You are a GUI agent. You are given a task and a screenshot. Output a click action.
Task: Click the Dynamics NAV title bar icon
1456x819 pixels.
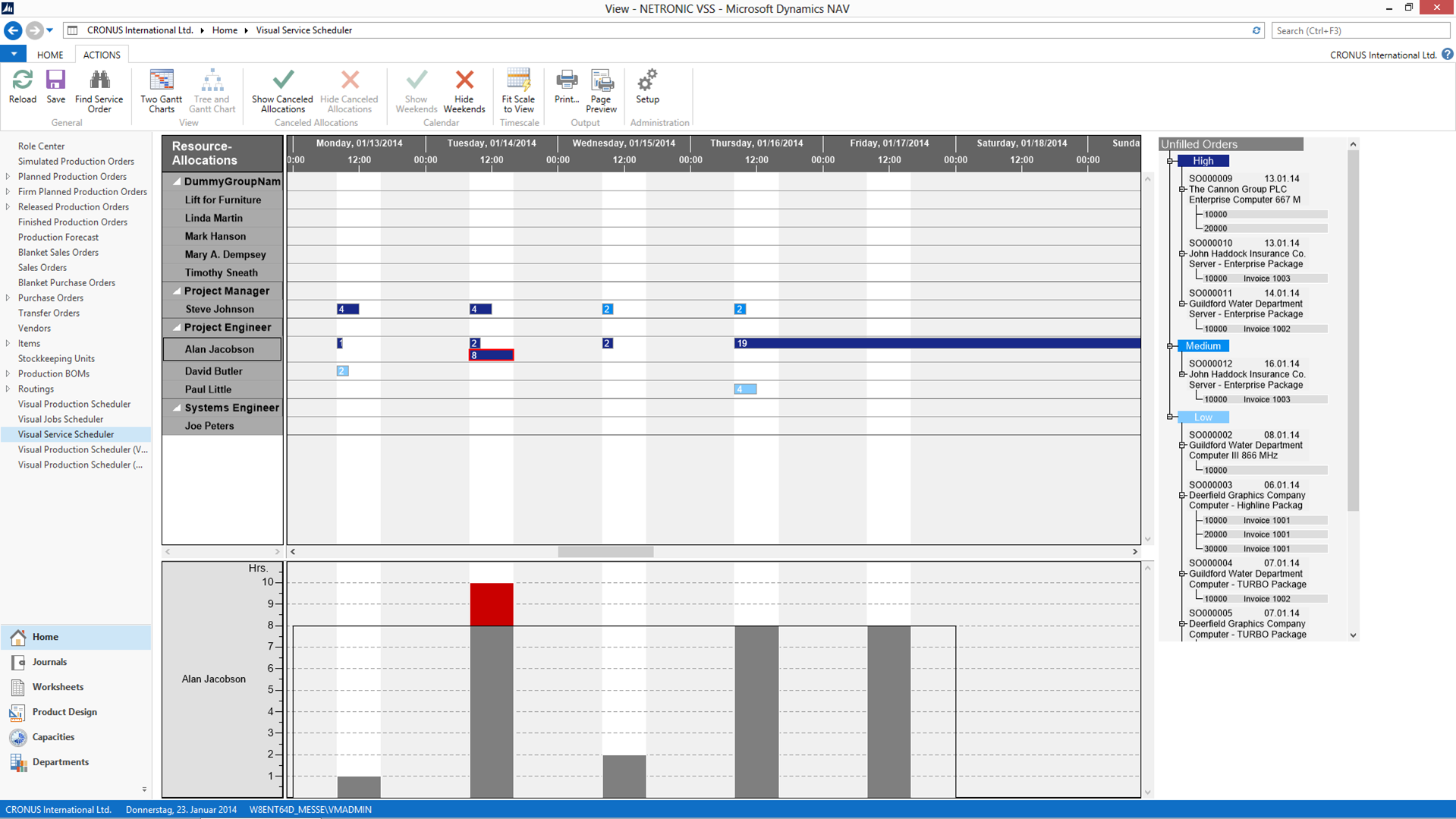click(8, 8)
